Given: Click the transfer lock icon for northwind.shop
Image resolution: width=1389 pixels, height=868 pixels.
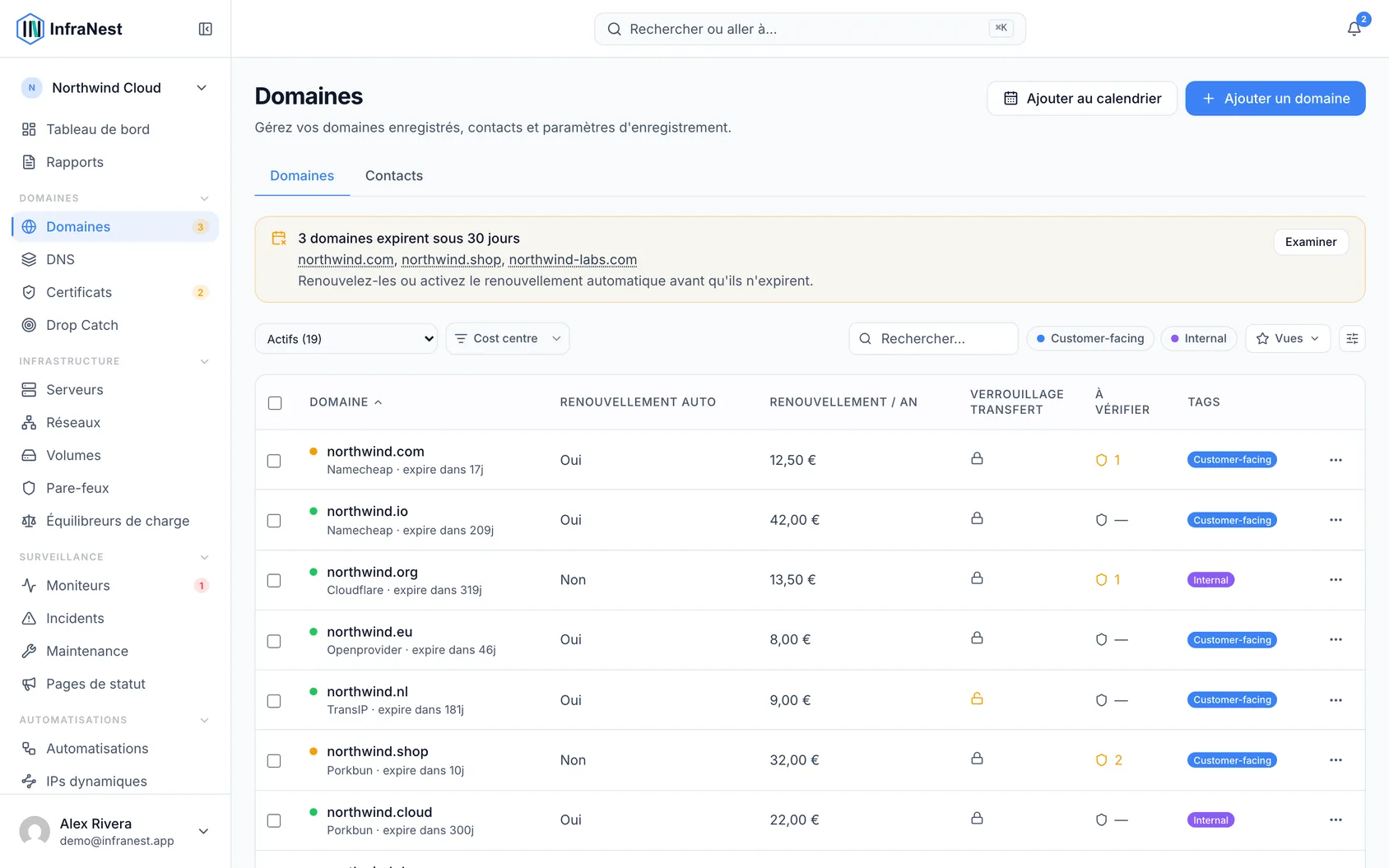Looking at the screenshot, I should coord(977,759).
